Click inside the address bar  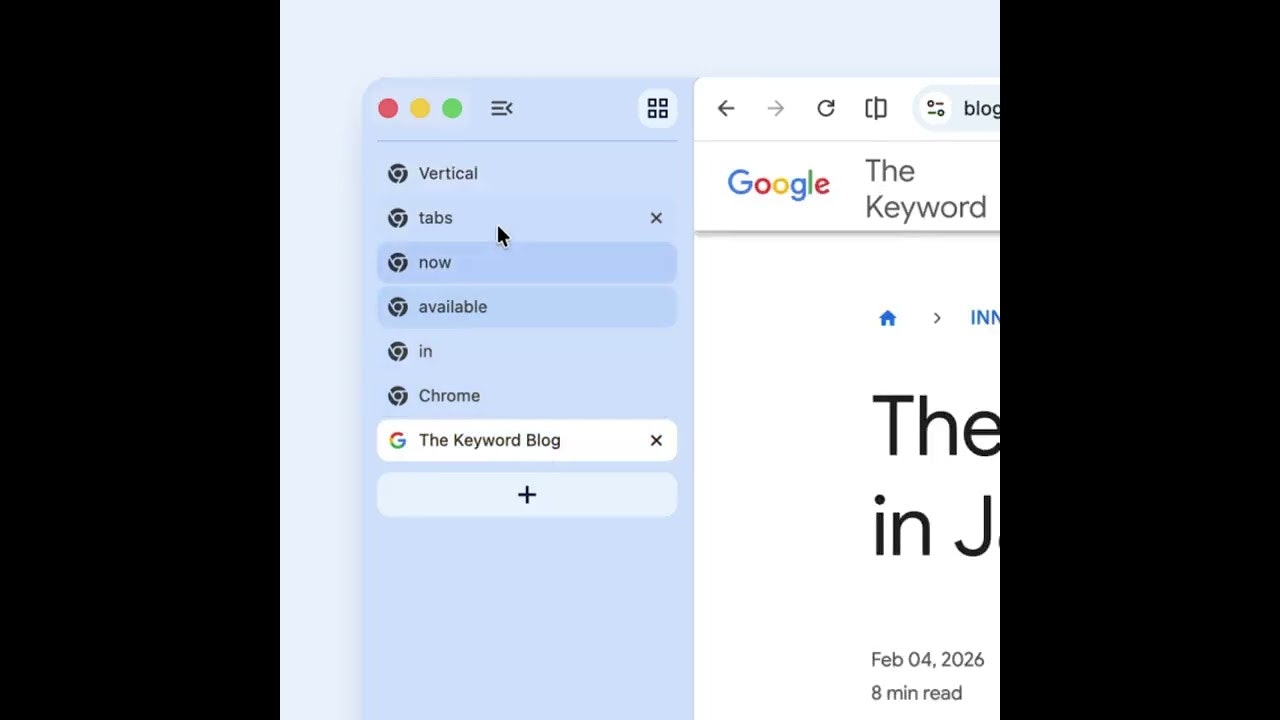980,108
